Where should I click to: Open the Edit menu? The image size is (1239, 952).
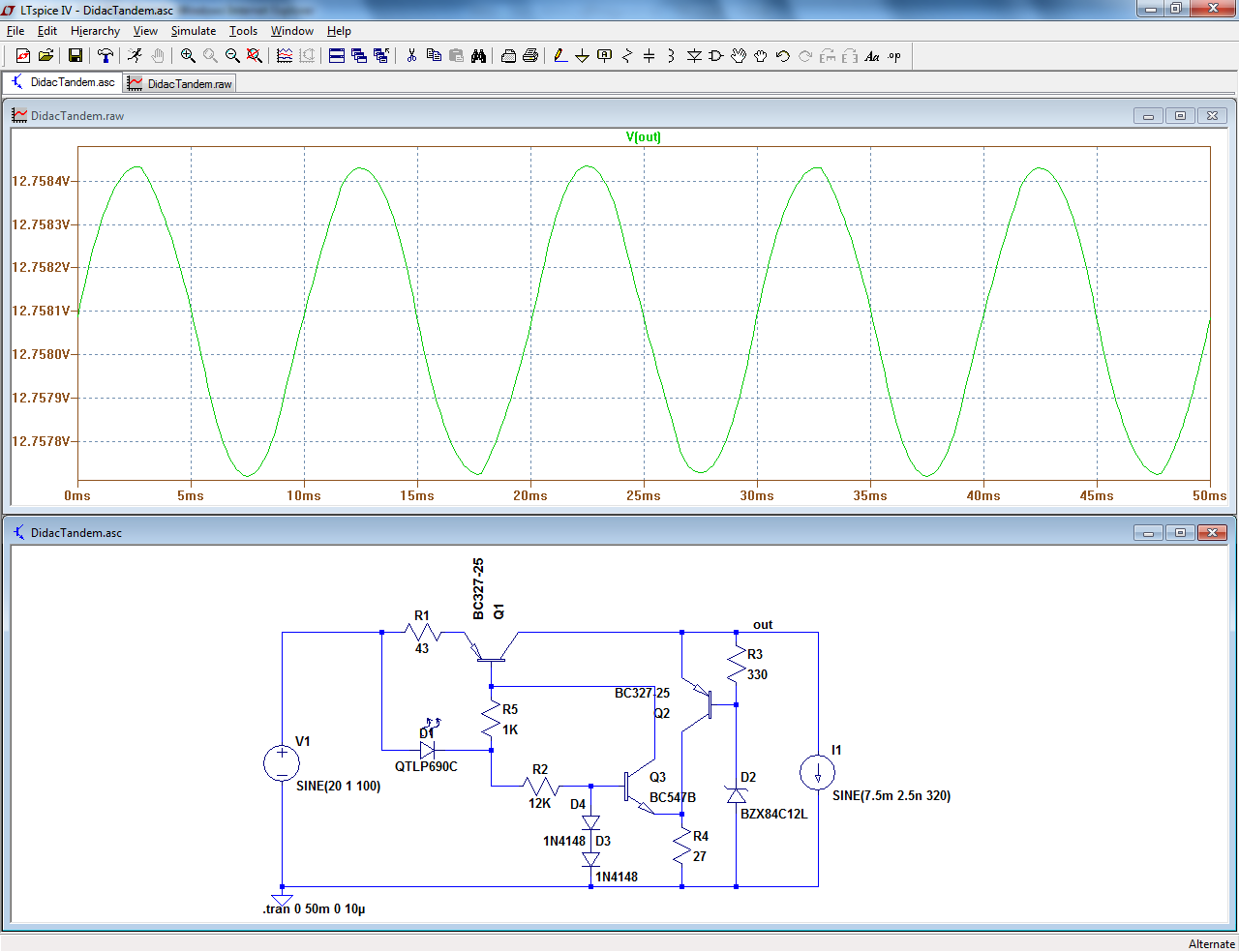click(x=47, y=31)
